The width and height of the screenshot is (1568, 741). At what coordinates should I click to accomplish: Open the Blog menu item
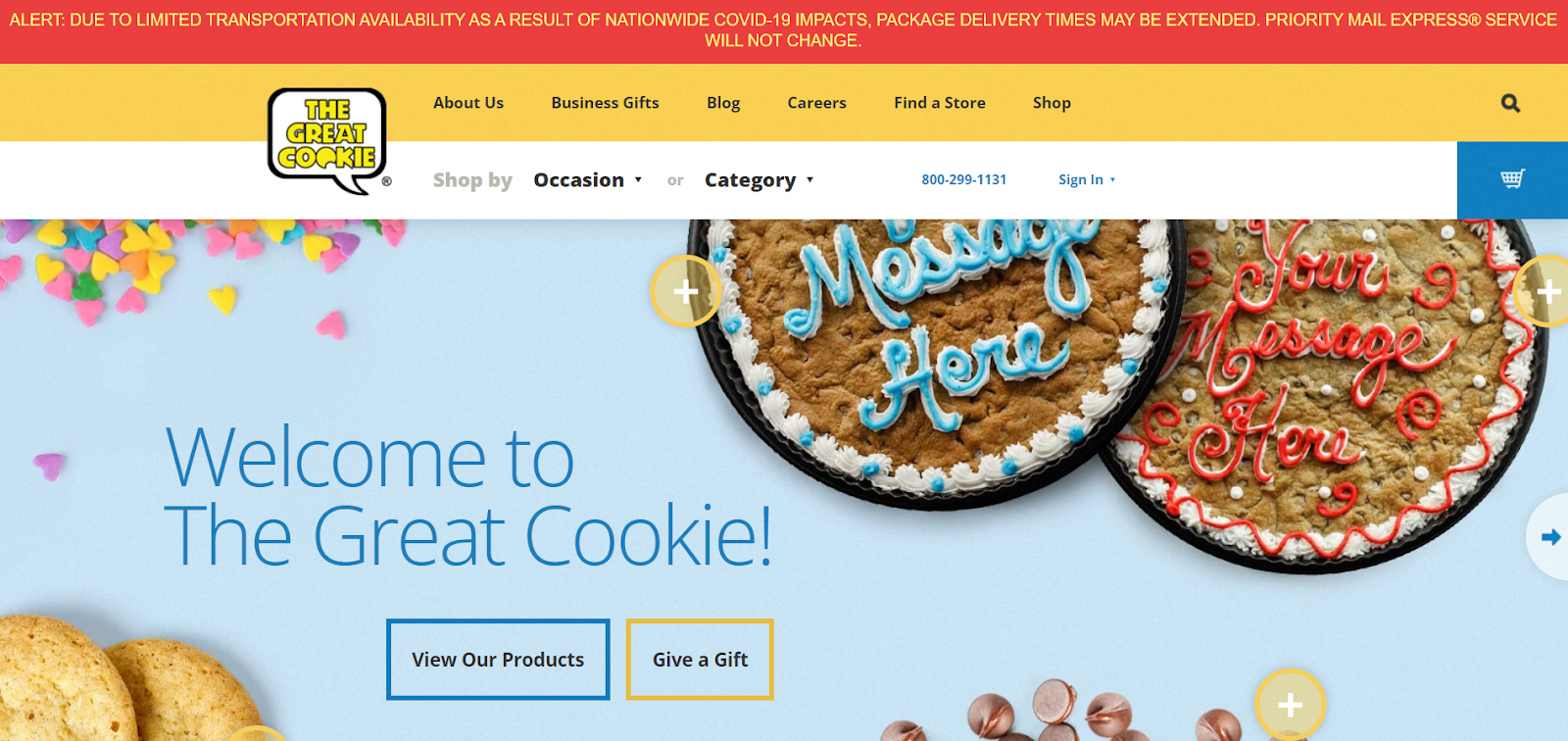(723, 103)
